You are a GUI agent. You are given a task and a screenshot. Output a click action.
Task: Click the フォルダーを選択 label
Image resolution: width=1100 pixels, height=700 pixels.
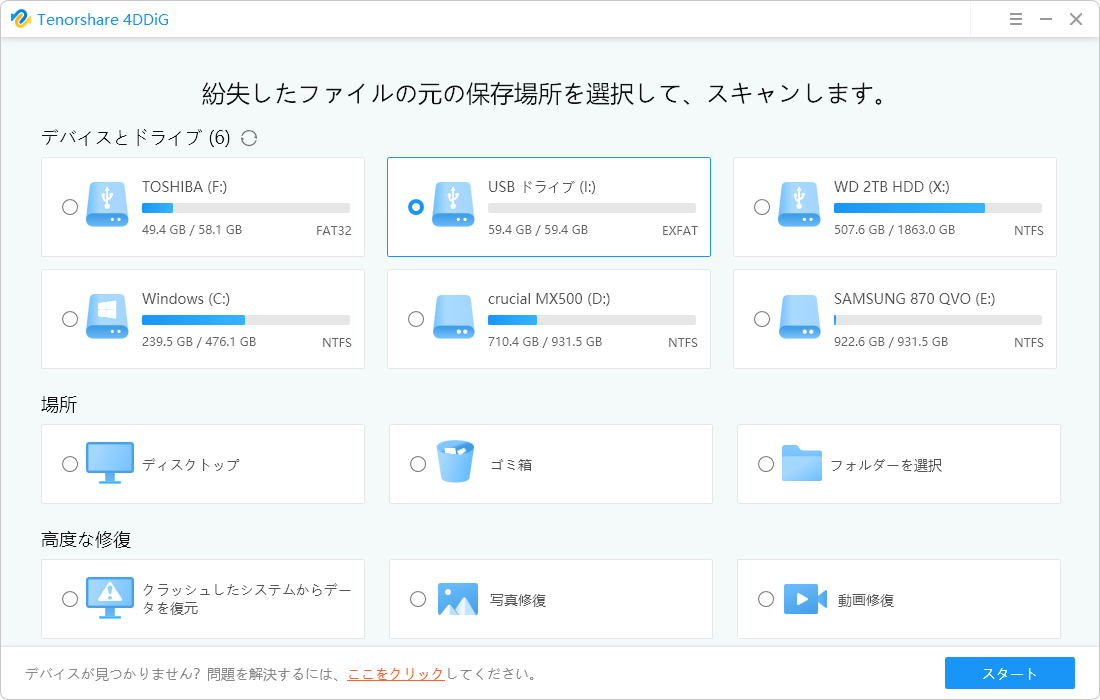[886, 465]
